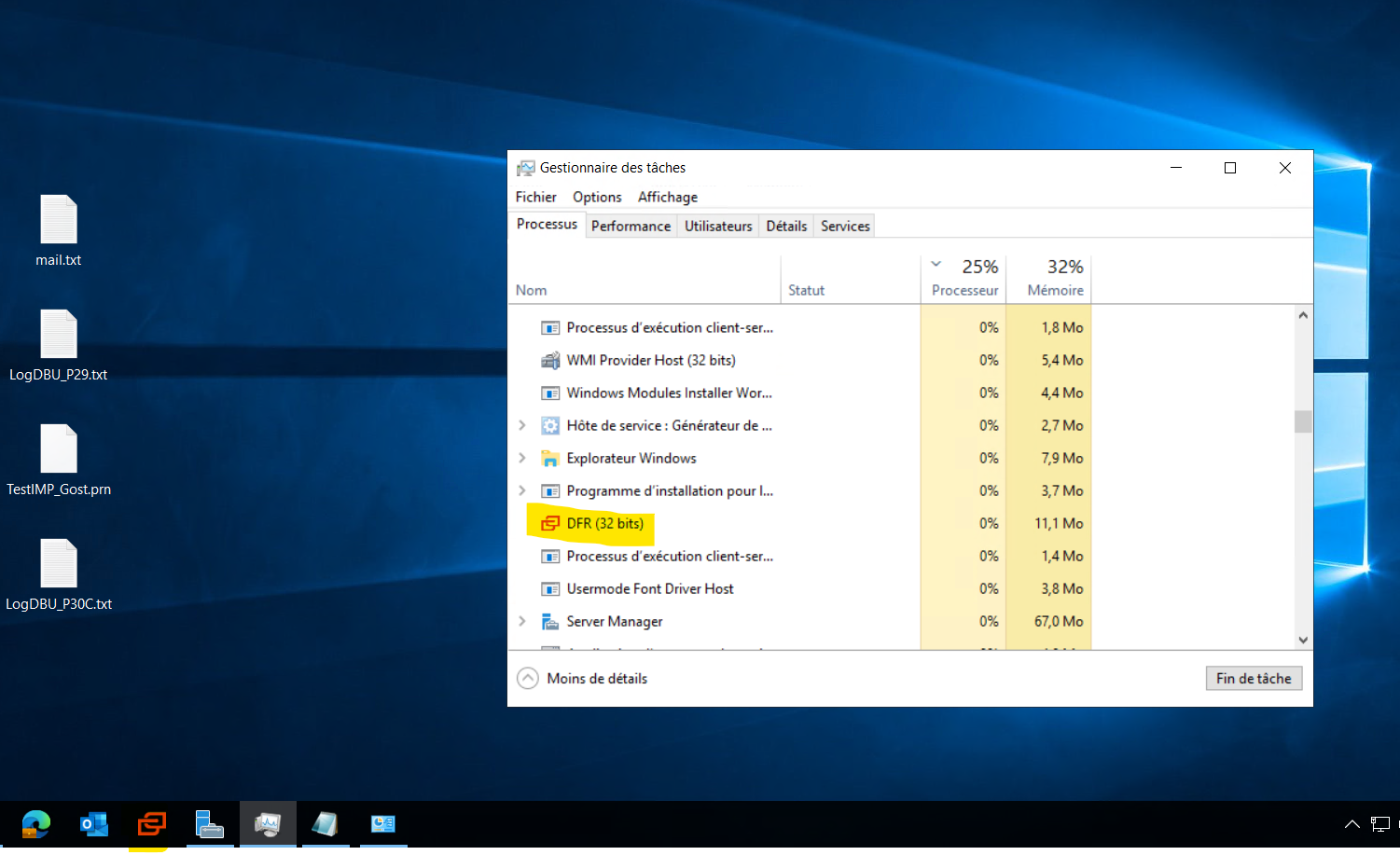The height and width of the screenshot is (855, 1400).
Task: Click the Fin de tâche button
Action: click(x=1253, y=679)
